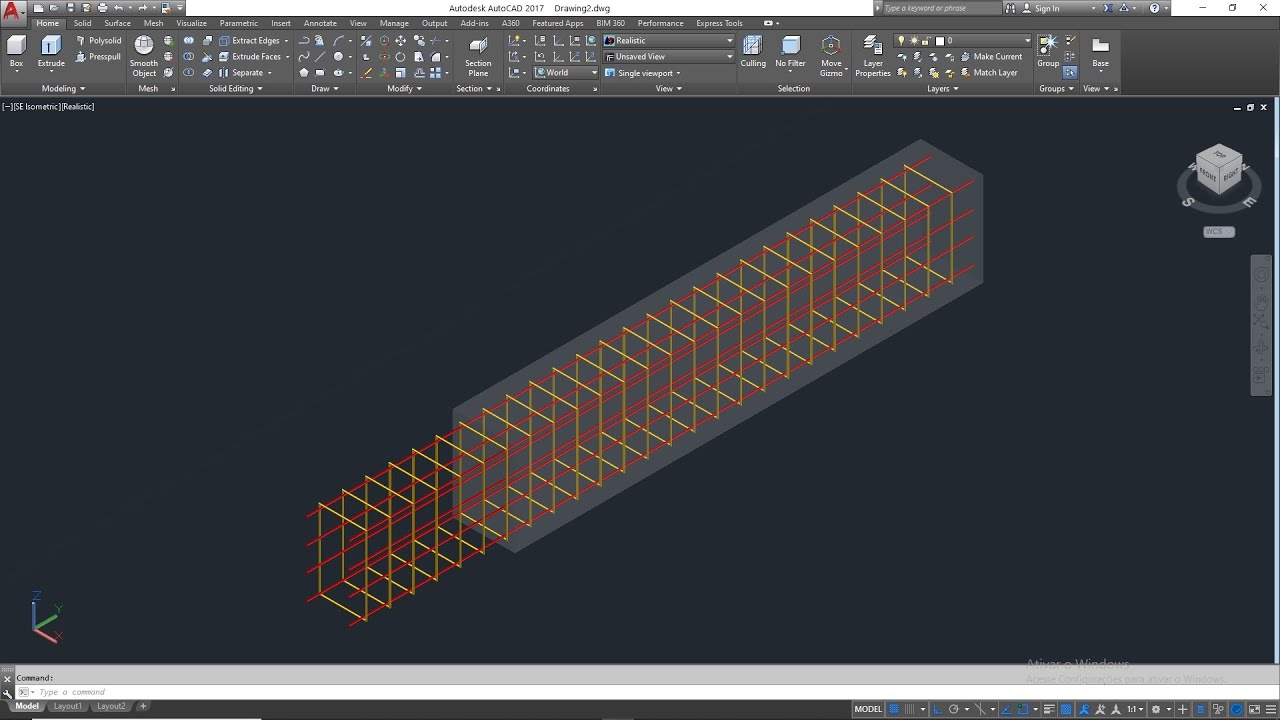Click the MODEL space button

(x=868, y=709)
